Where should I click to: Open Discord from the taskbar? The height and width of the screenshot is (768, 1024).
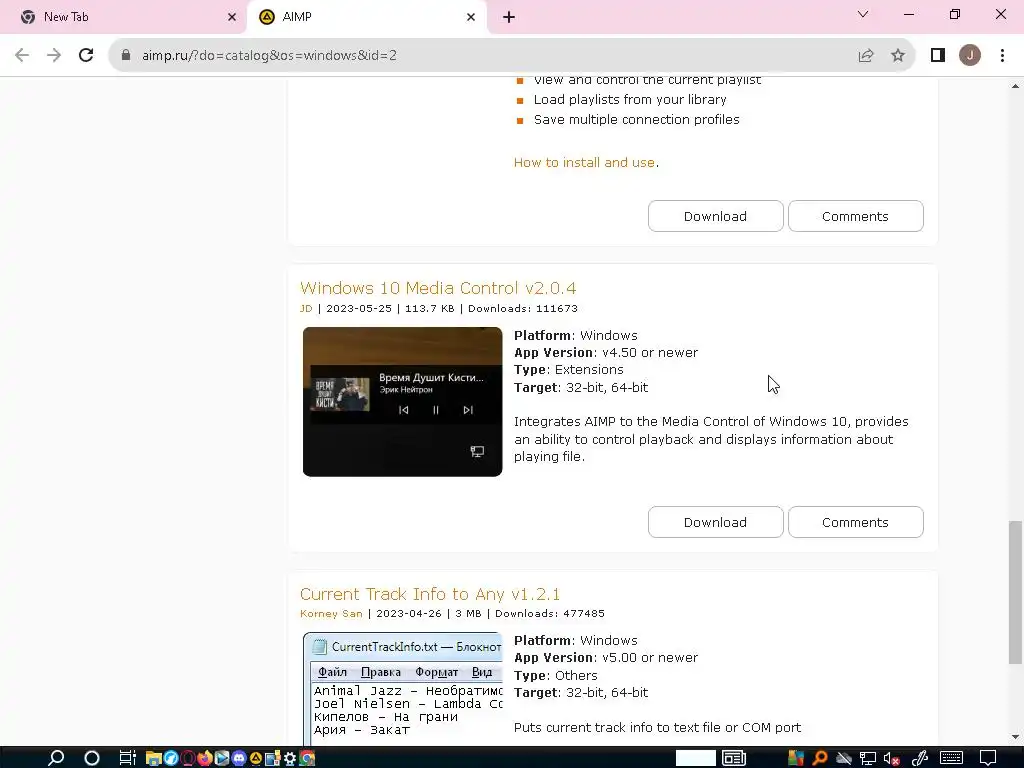(238, 758)
